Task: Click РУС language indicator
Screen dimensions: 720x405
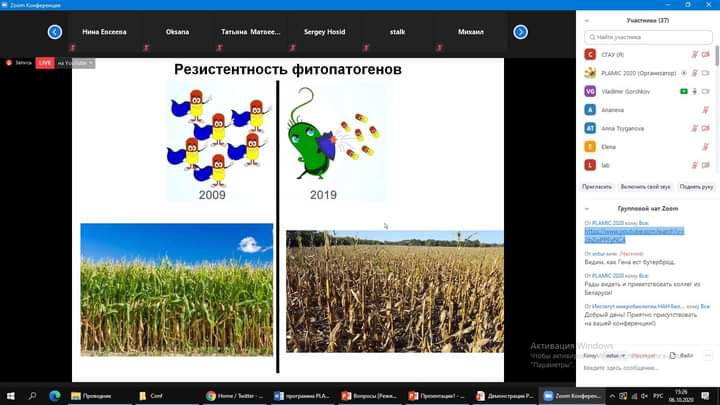Action: pos(658,396)
